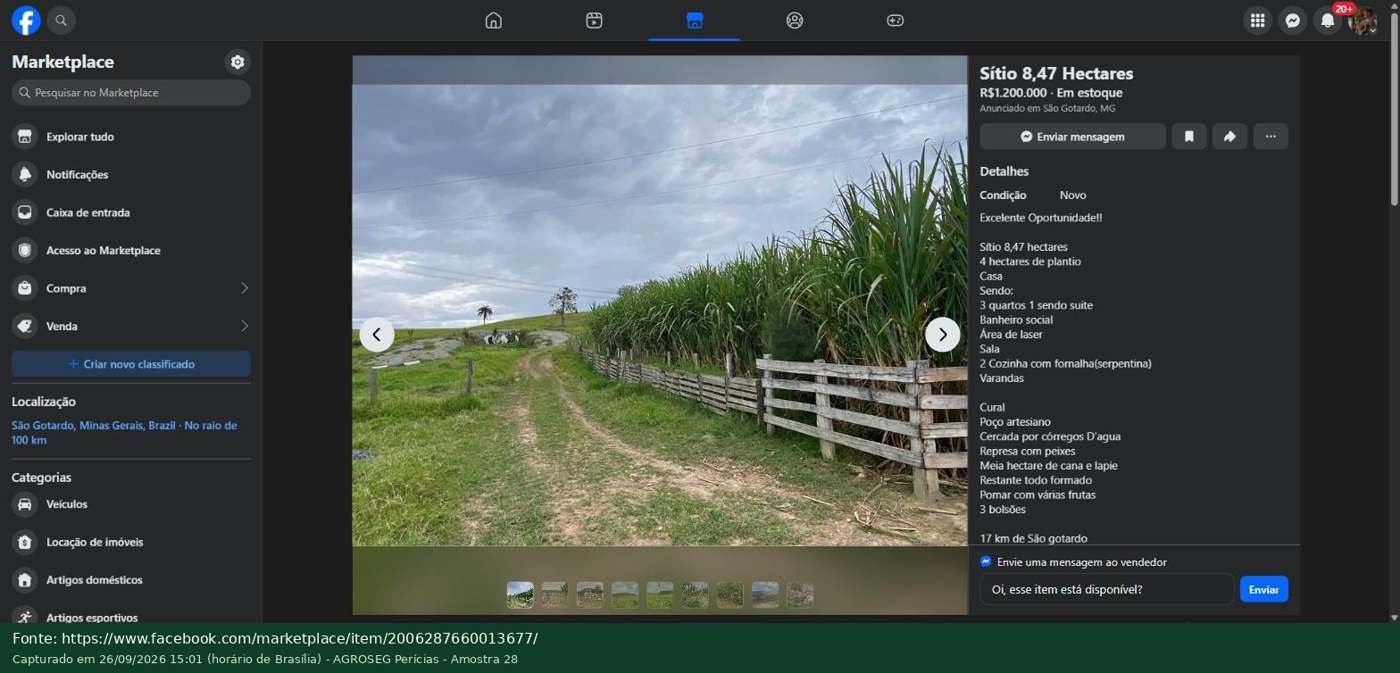Click the text 'Anunciado em São Gotardo, MG'
Viewport: 1400px width, 673px height.
coord(1047,108)
